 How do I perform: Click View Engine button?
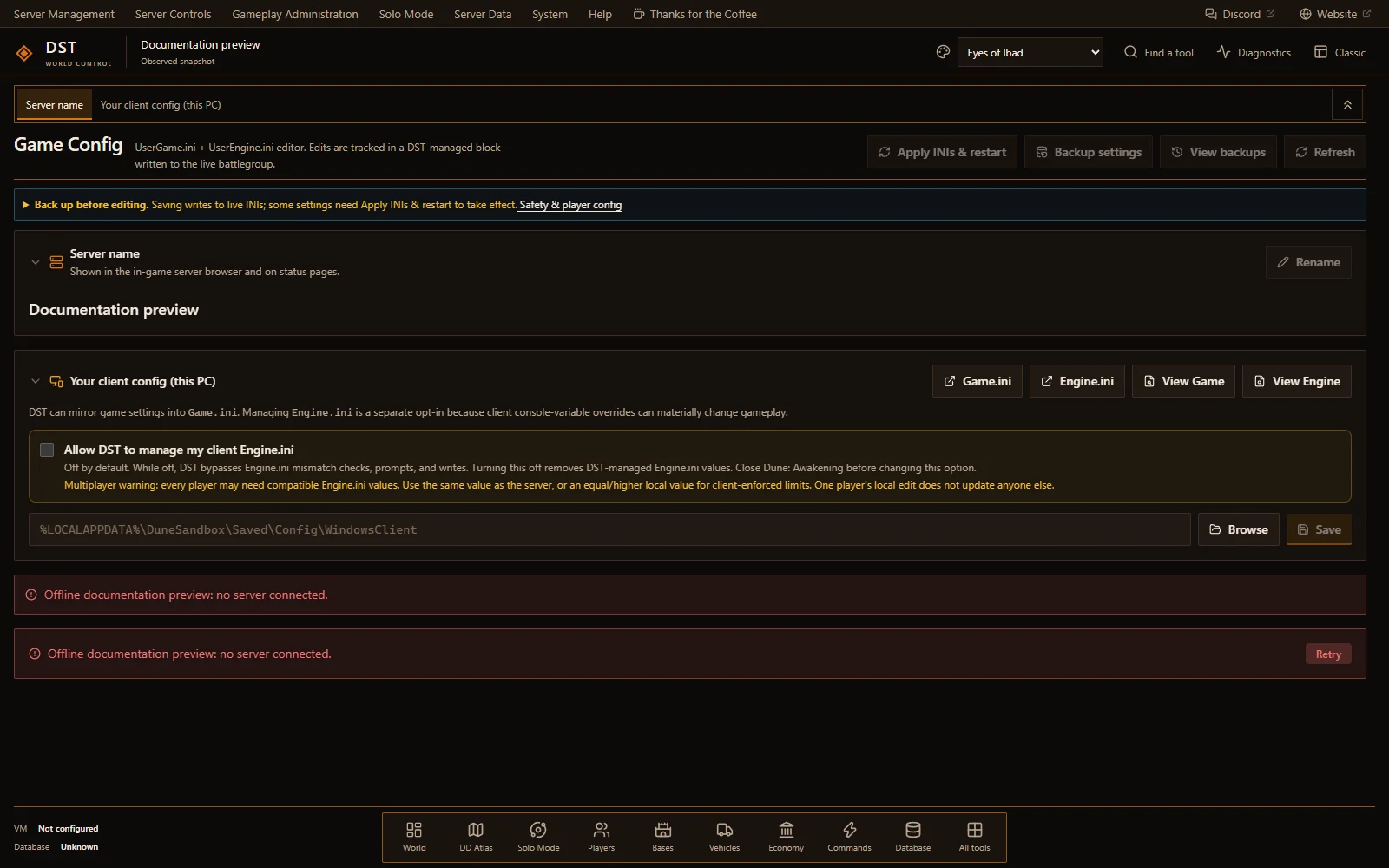click(x=1297, y=381)
